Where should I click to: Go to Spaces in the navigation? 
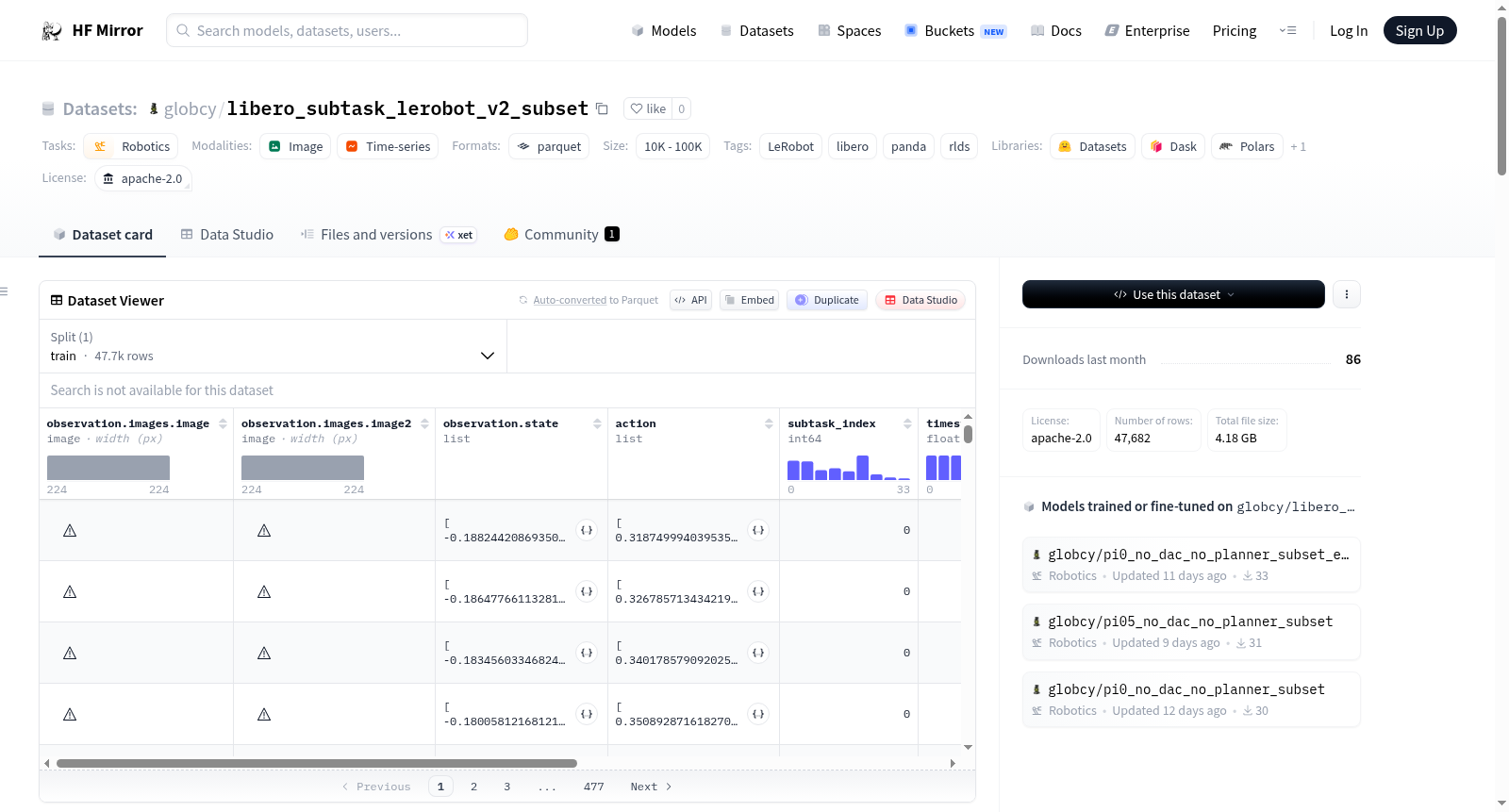(x=850, y=31)
